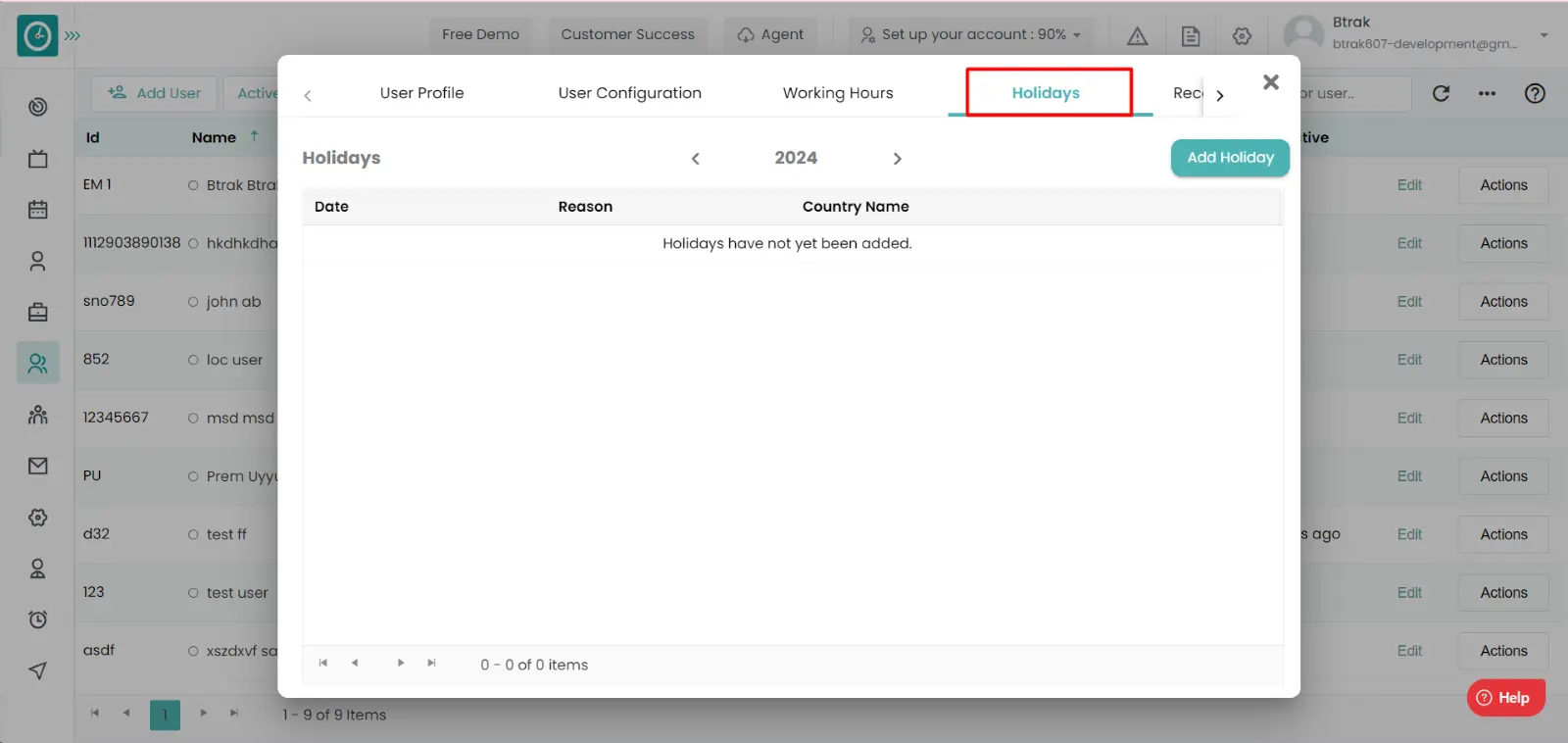Open the alarm clock sidebar icon
This screenshot has height=743, width=1568.
click(x=37, y=619)
